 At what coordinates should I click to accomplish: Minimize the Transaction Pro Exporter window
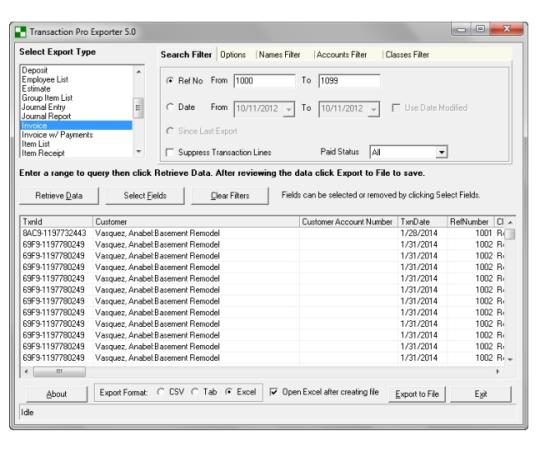click(461, 29)
